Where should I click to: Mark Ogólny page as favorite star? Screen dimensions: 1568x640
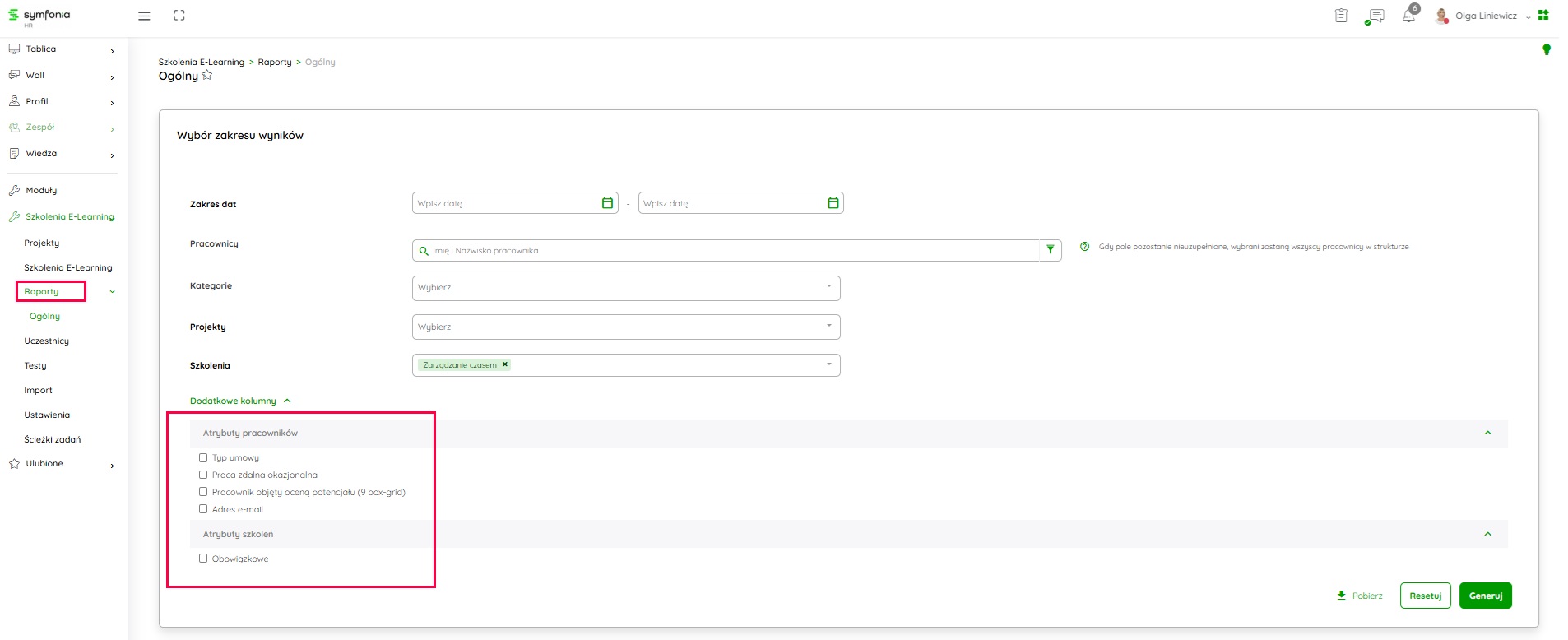click(x=207, y=76)
